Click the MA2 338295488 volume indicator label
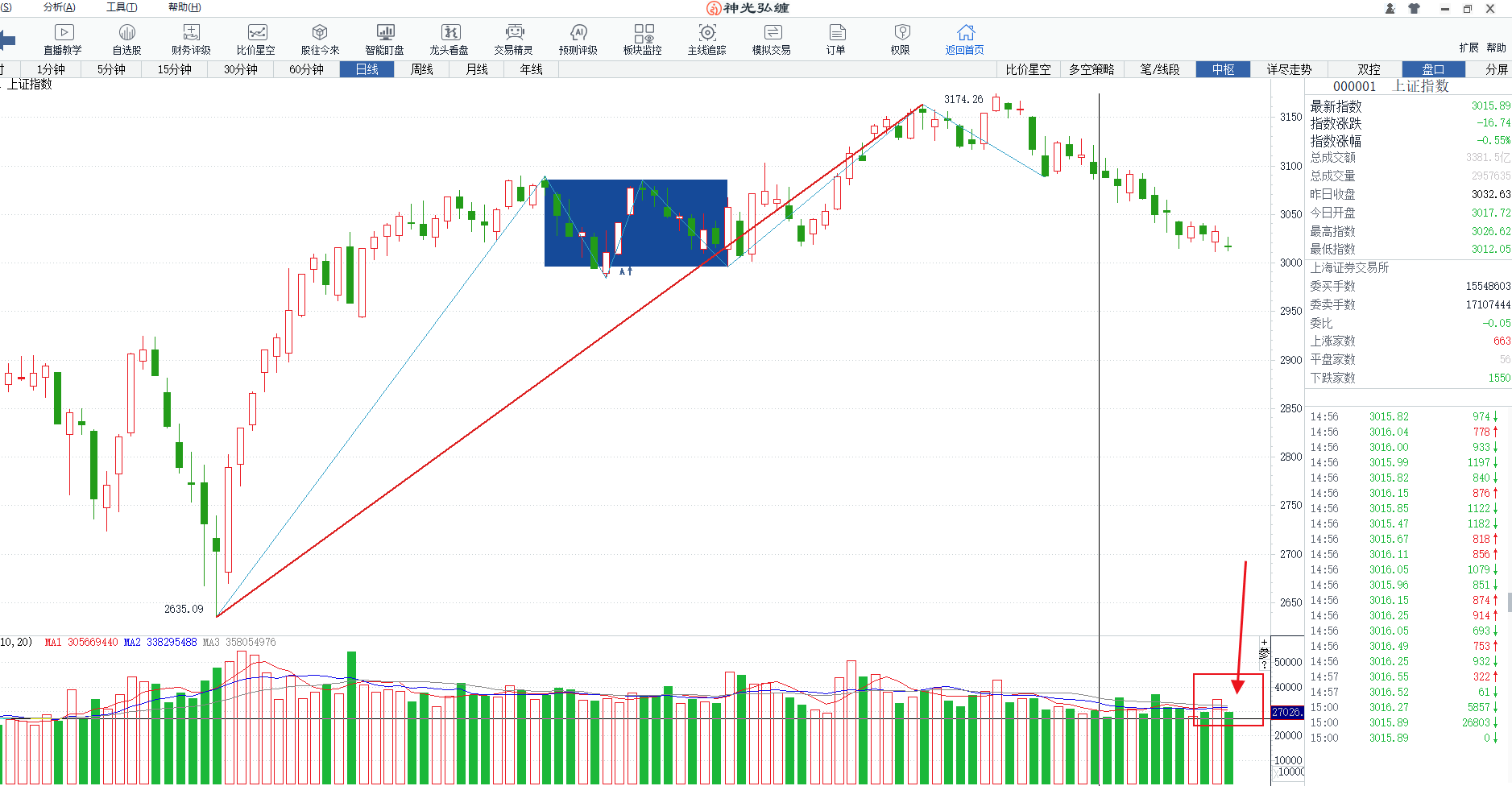 click(160, 642)
